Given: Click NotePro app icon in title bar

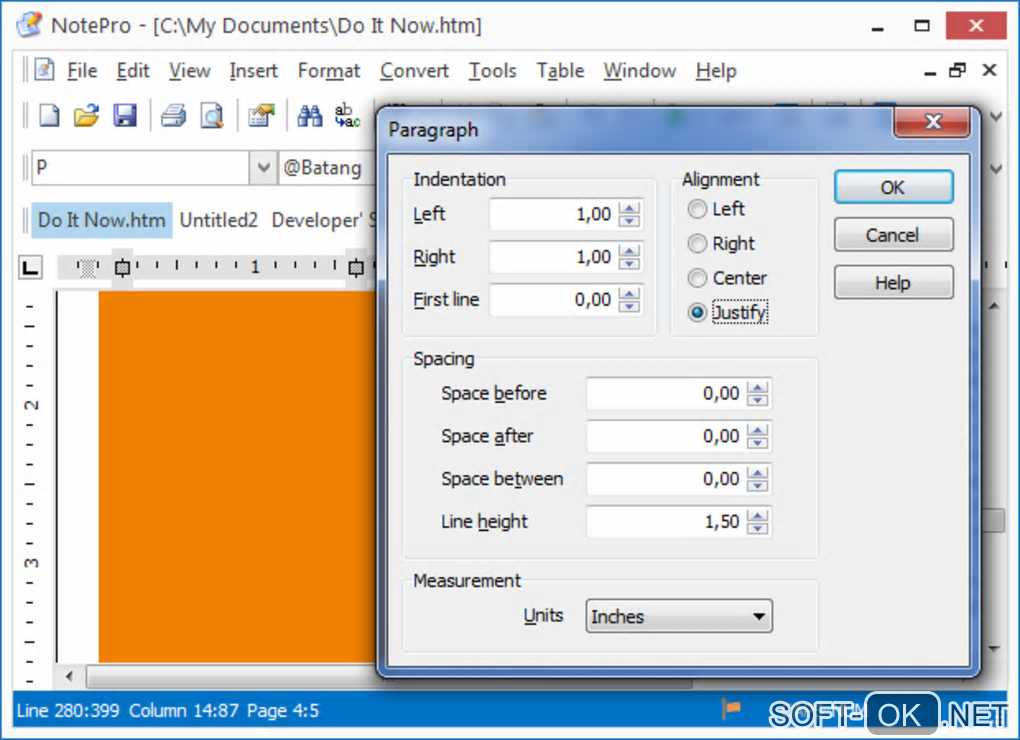Looking at the screenshot, I should (29, 25).
